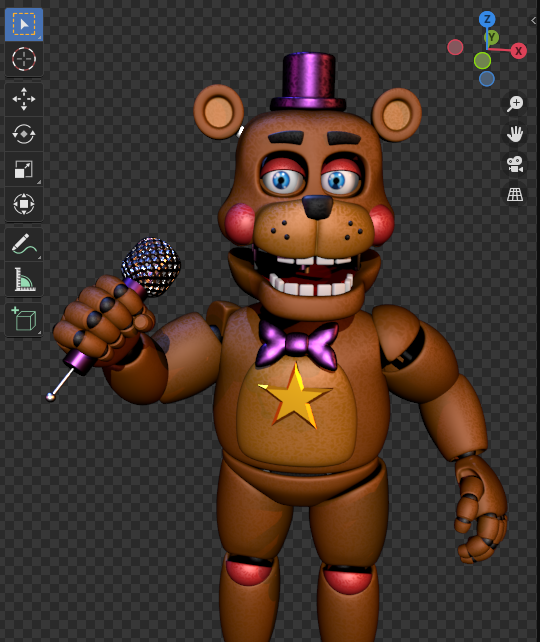Choose the Move tool

(24, 99)
